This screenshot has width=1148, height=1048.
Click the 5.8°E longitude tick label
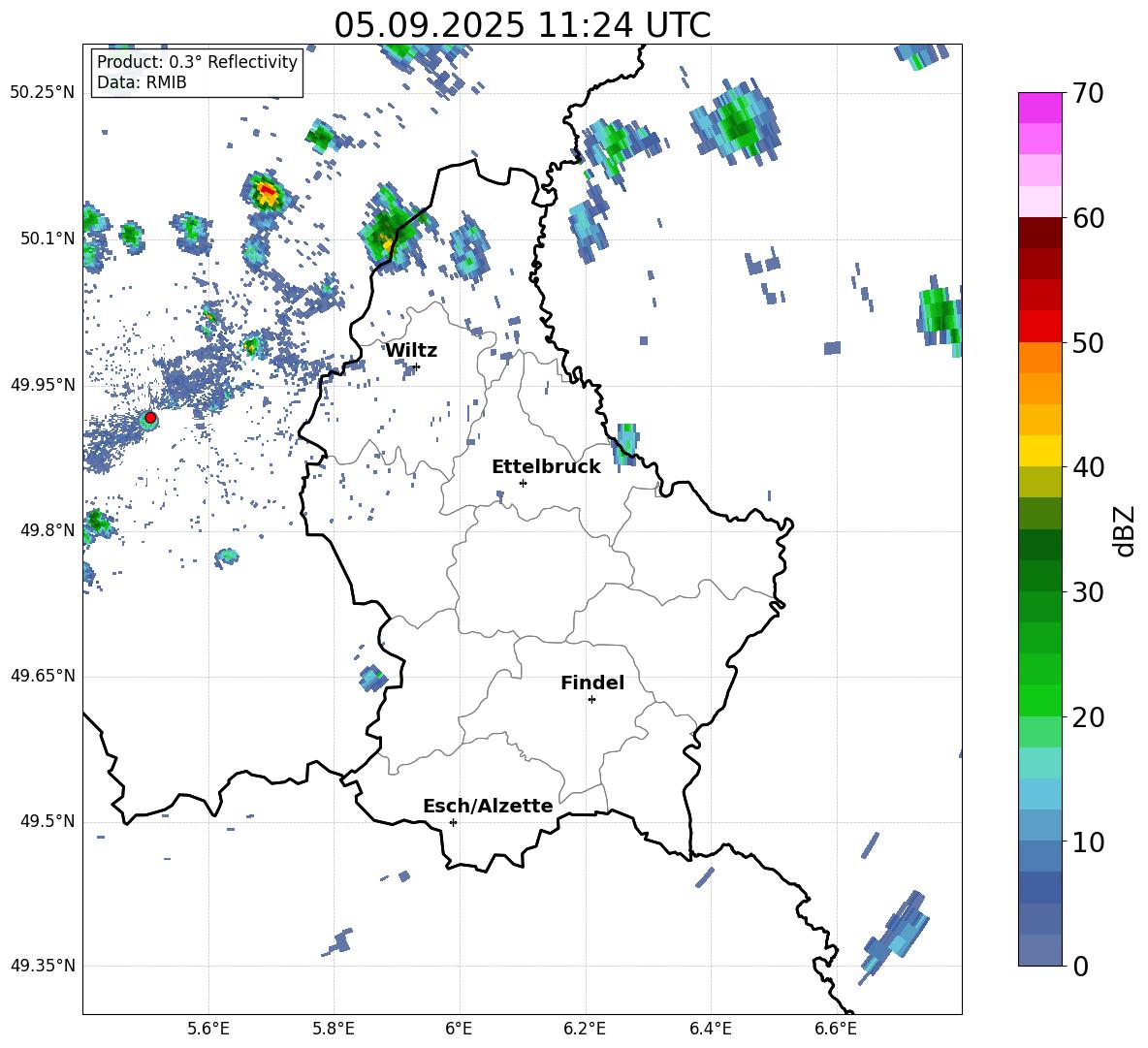pyautogui.click(x=334, y=1029)
